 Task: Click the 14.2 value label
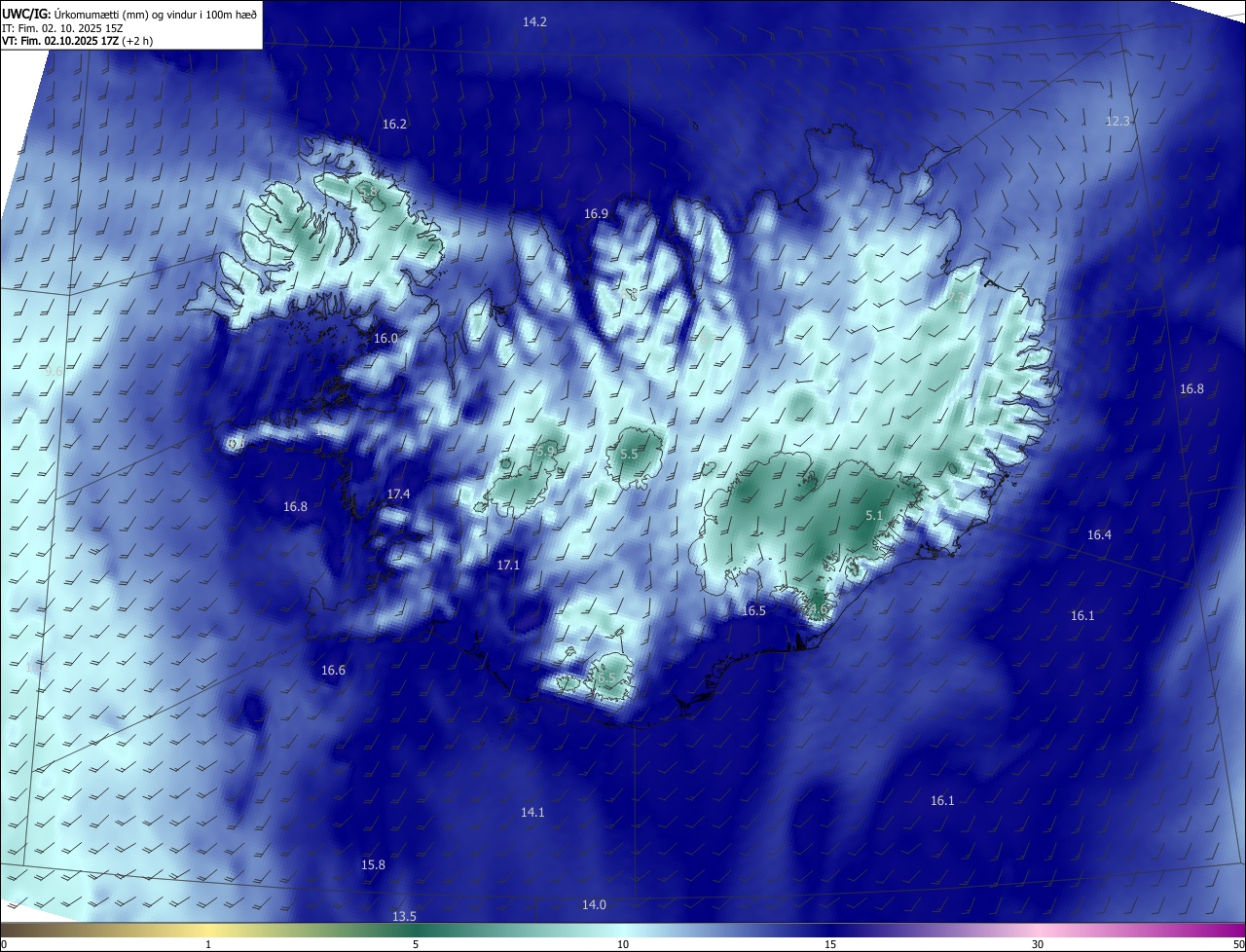pos(534,21)
